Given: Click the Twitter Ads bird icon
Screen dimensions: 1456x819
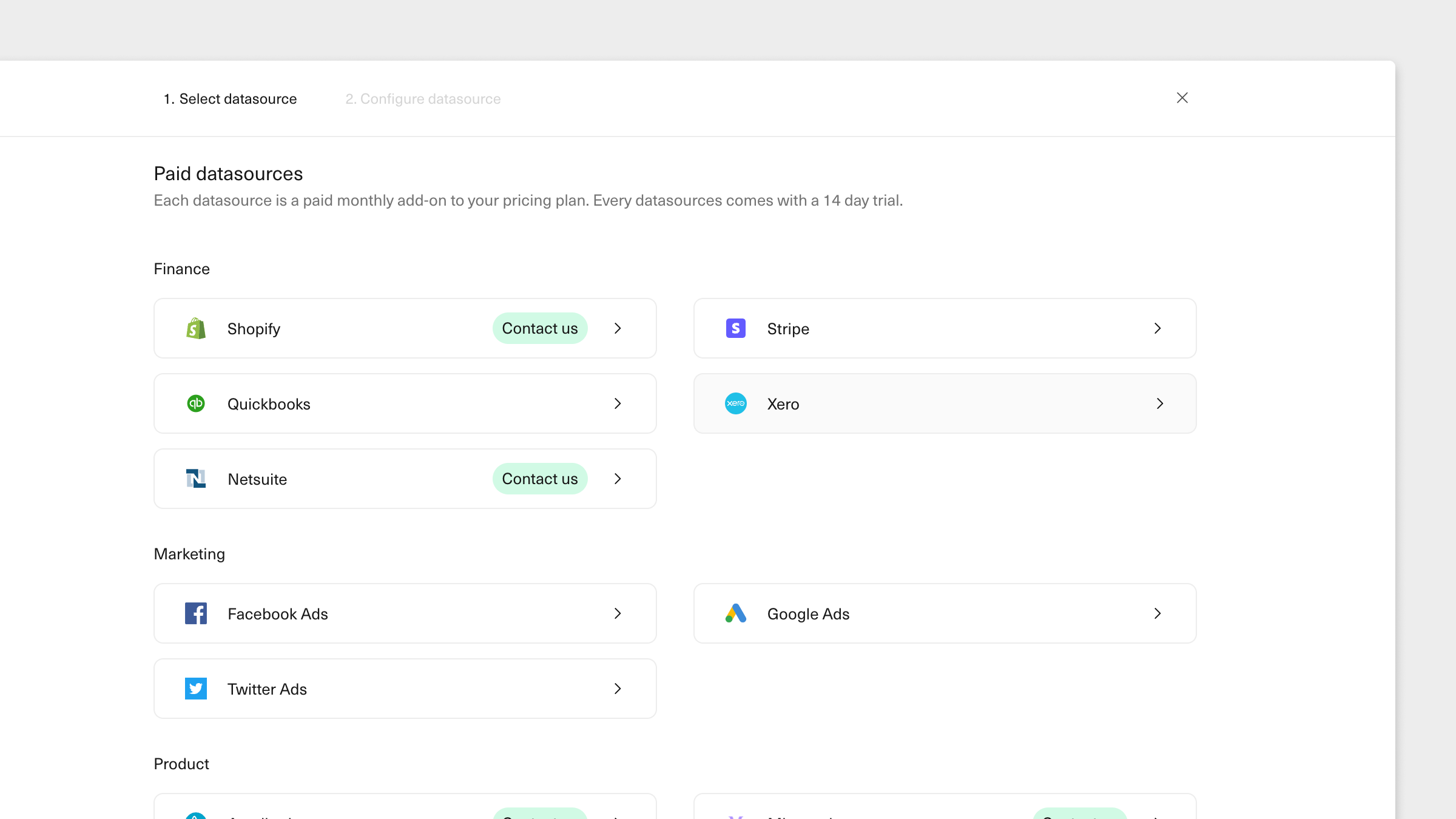Looking at the screenshot, I should (195, 689).
